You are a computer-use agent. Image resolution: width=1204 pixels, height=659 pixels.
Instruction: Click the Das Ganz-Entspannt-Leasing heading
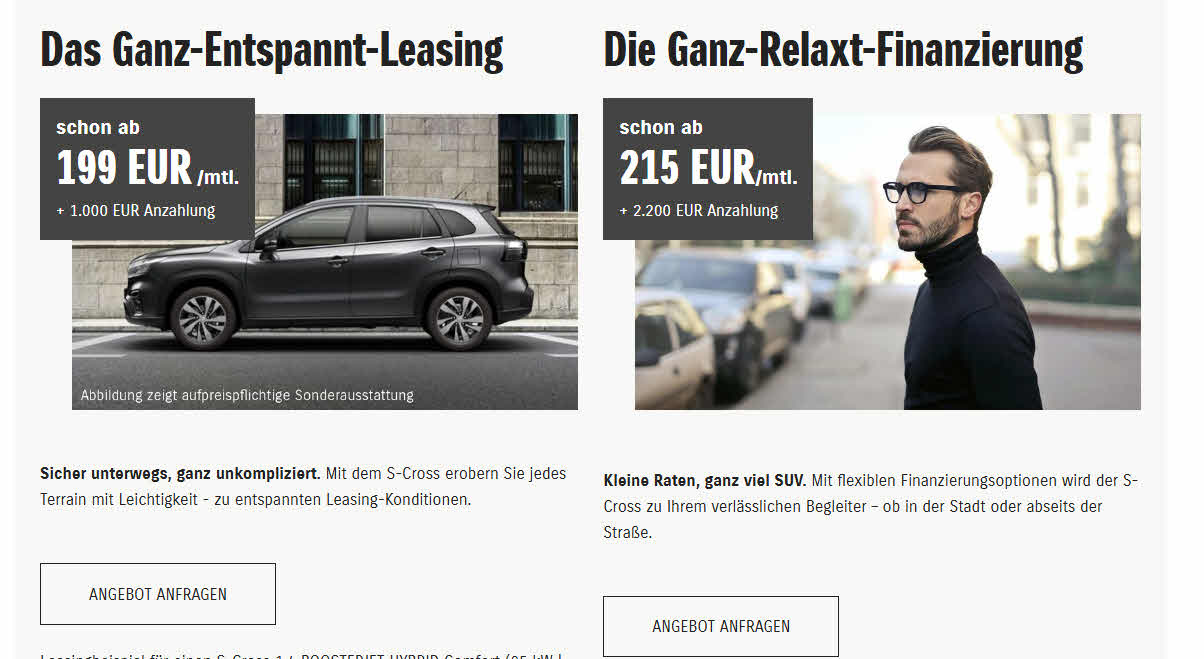tap(271, 49)
